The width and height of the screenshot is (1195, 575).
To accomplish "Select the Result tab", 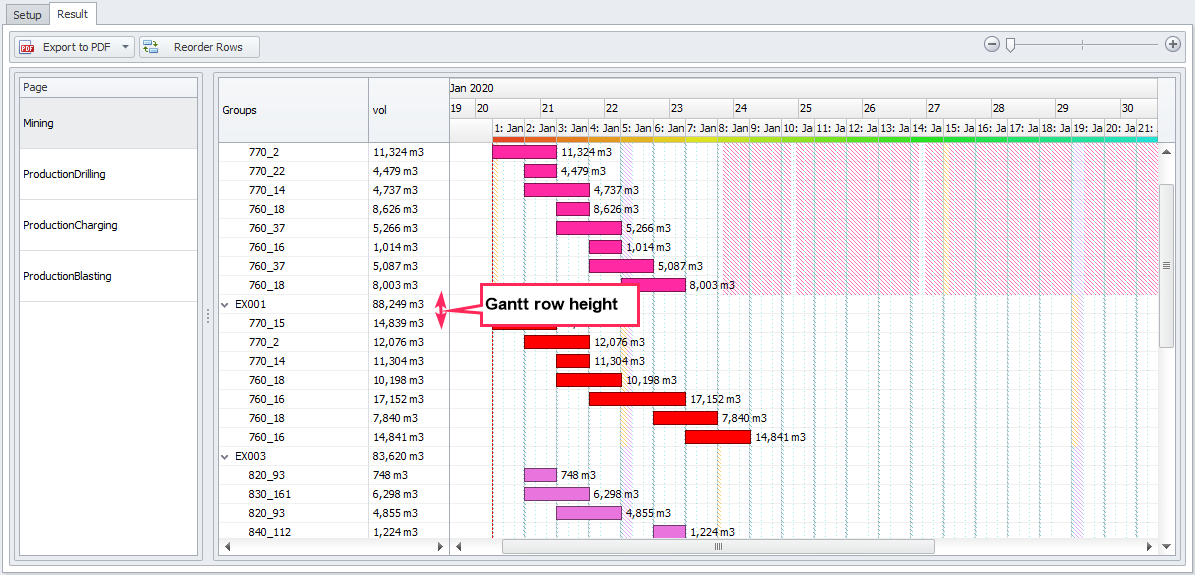I will tap(73, 14).
